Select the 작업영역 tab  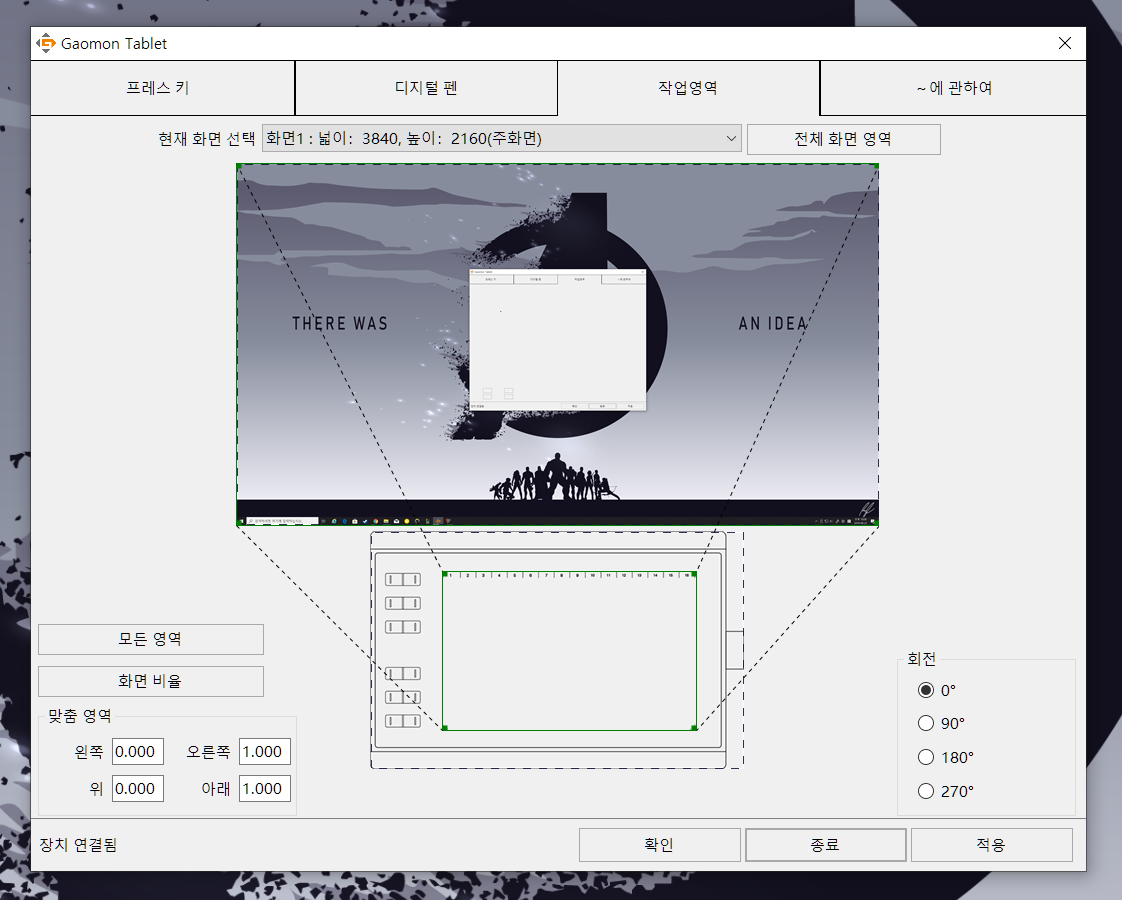tap(688, 88)
